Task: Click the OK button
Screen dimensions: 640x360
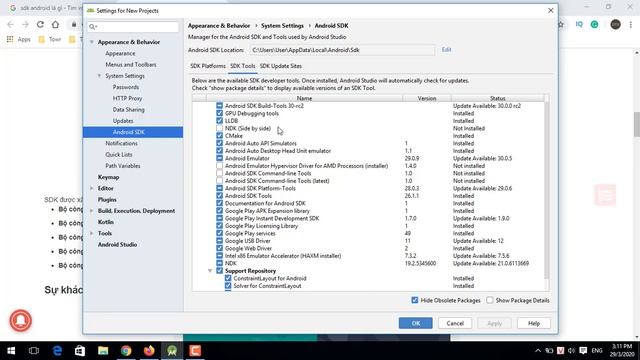Action: pyautogui.click(x=416, y=323)
